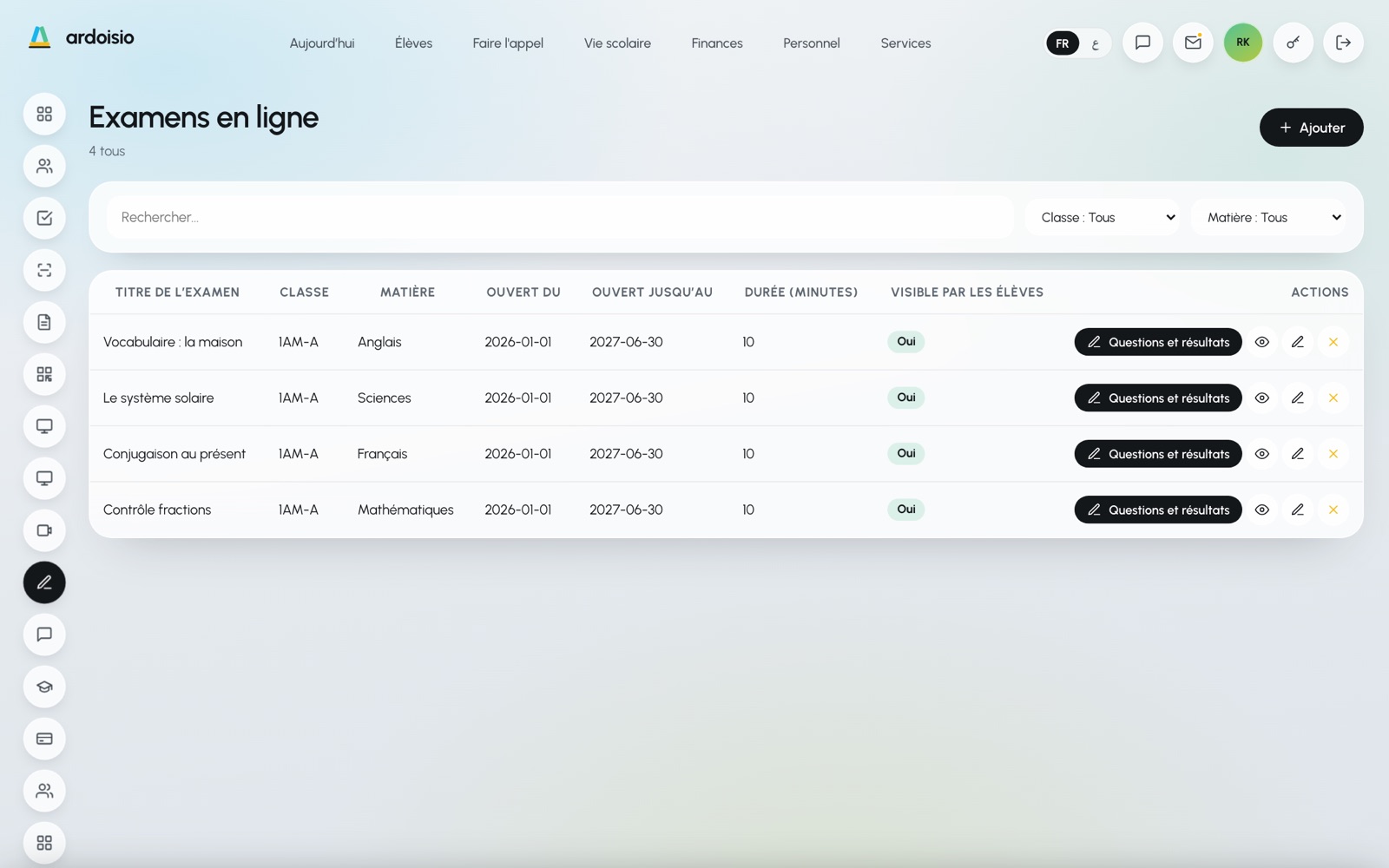The height and width of the screenshot is (868, 1389).
Task: Open the mail envelope icon in header
Action: (1193, 43)
